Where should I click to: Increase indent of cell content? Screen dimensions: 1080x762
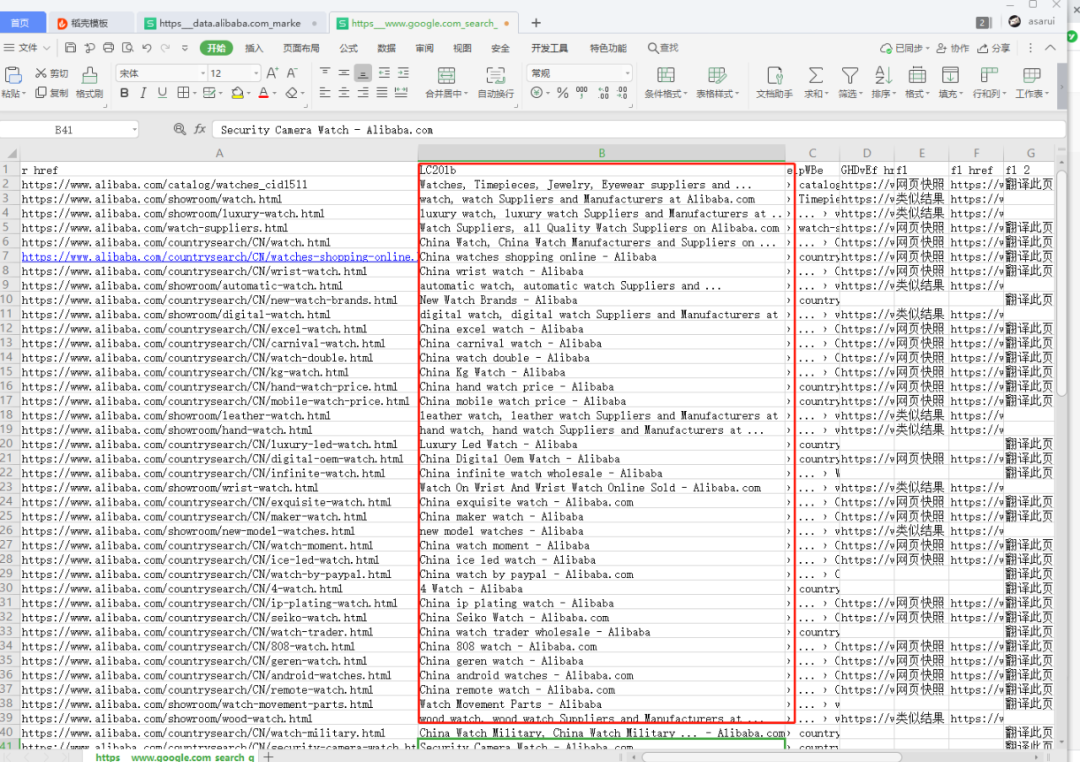point(403,73)
